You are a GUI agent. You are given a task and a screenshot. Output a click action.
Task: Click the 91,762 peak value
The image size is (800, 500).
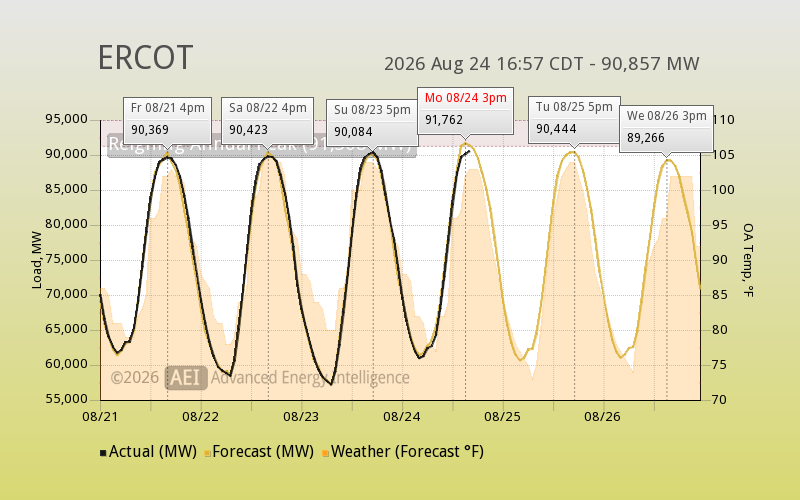pyautogui.click(x=444, y=120)
